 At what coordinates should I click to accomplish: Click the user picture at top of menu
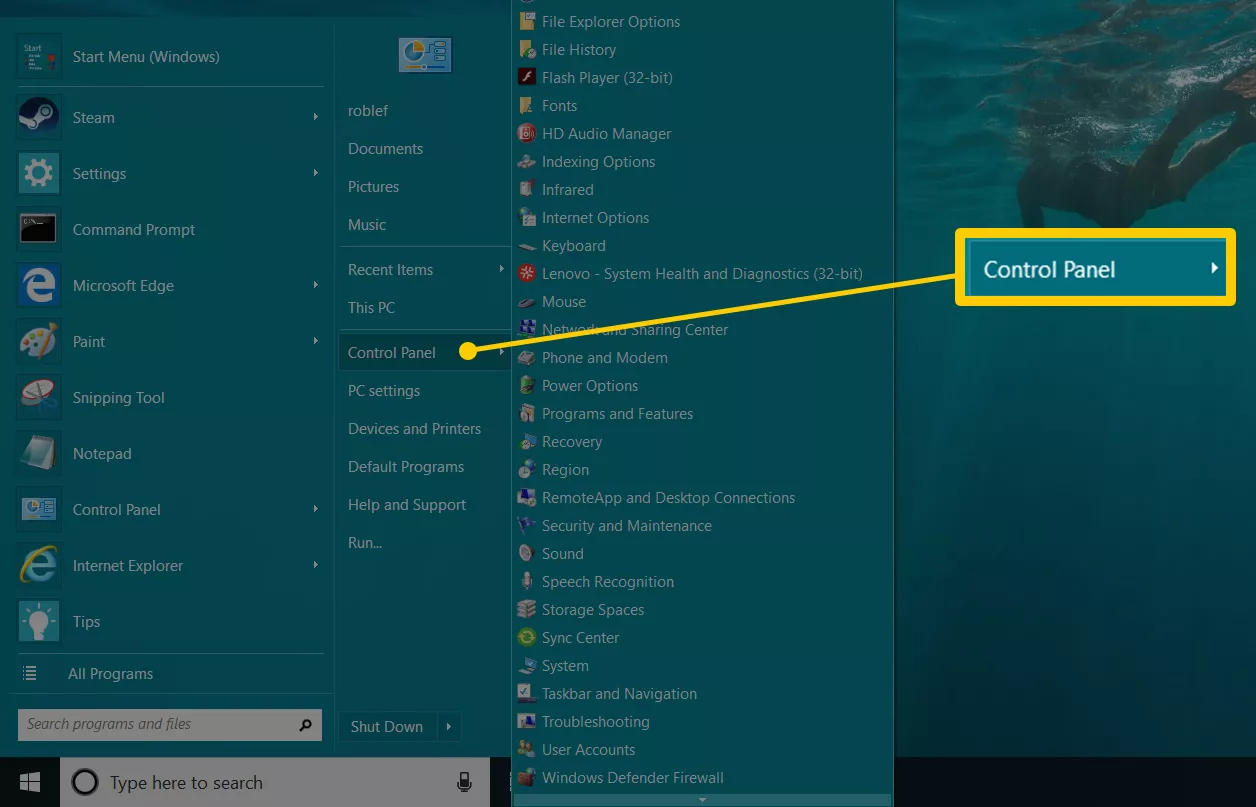pos(425,54)
